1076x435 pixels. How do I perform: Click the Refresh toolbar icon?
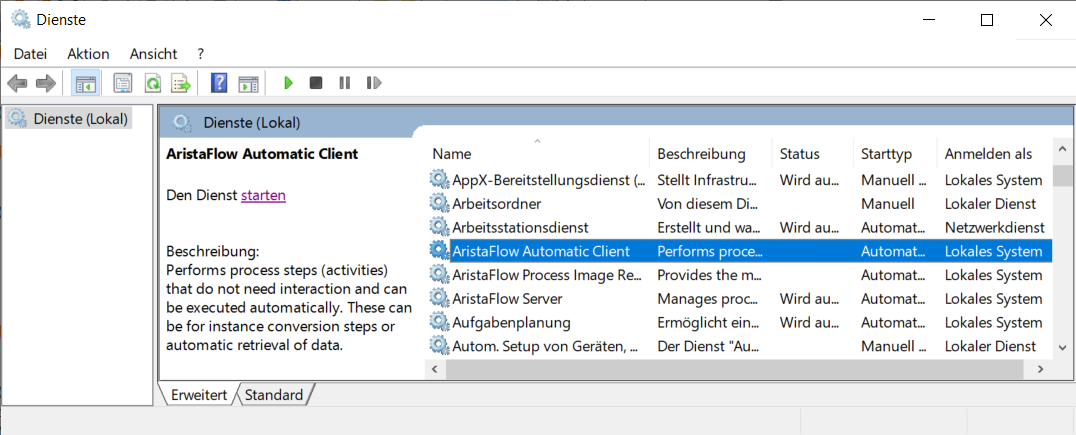pyautogui.click(x=152, y=83)
